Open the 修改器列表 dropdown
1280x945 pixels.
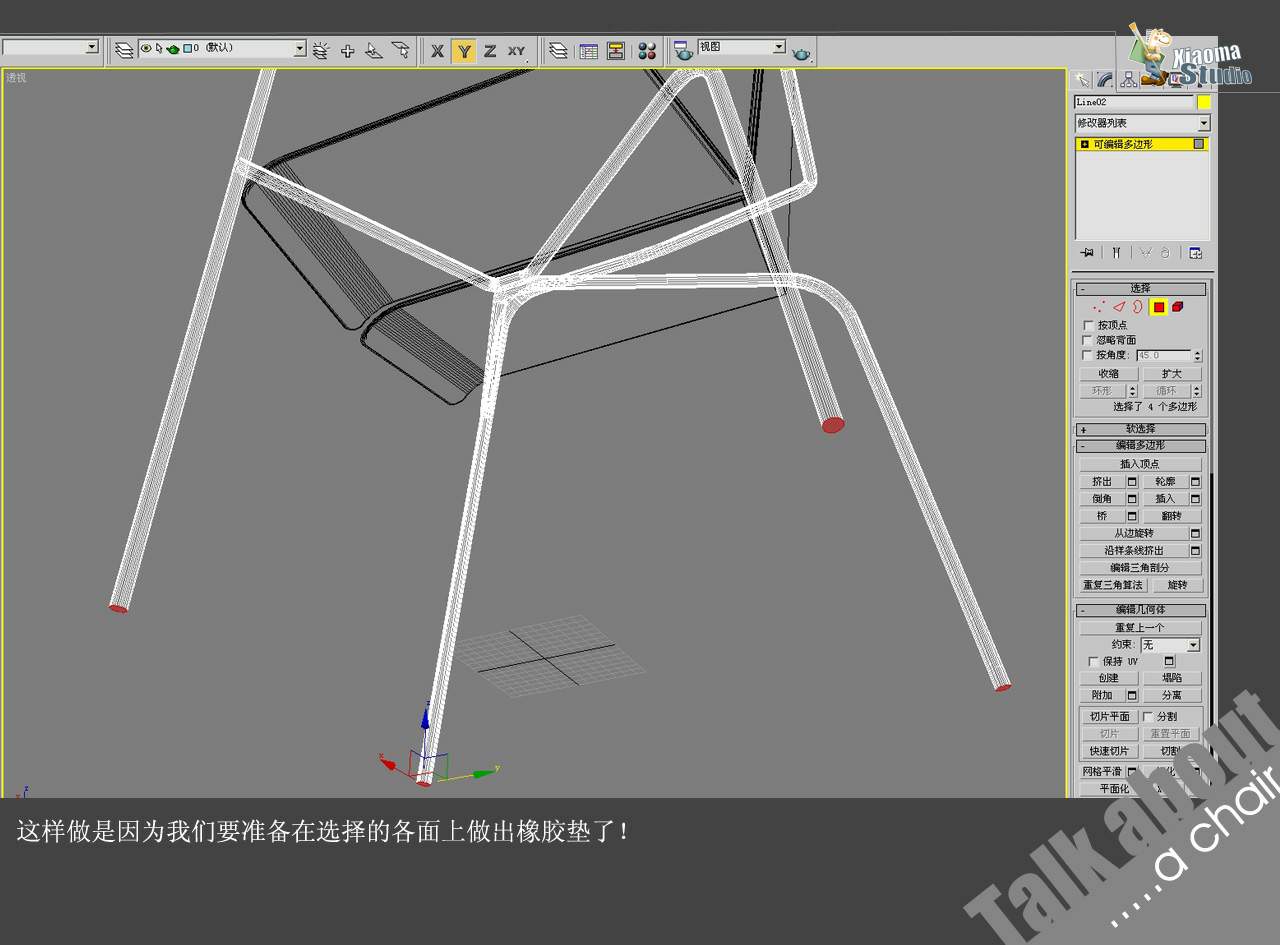point(1142,123)
